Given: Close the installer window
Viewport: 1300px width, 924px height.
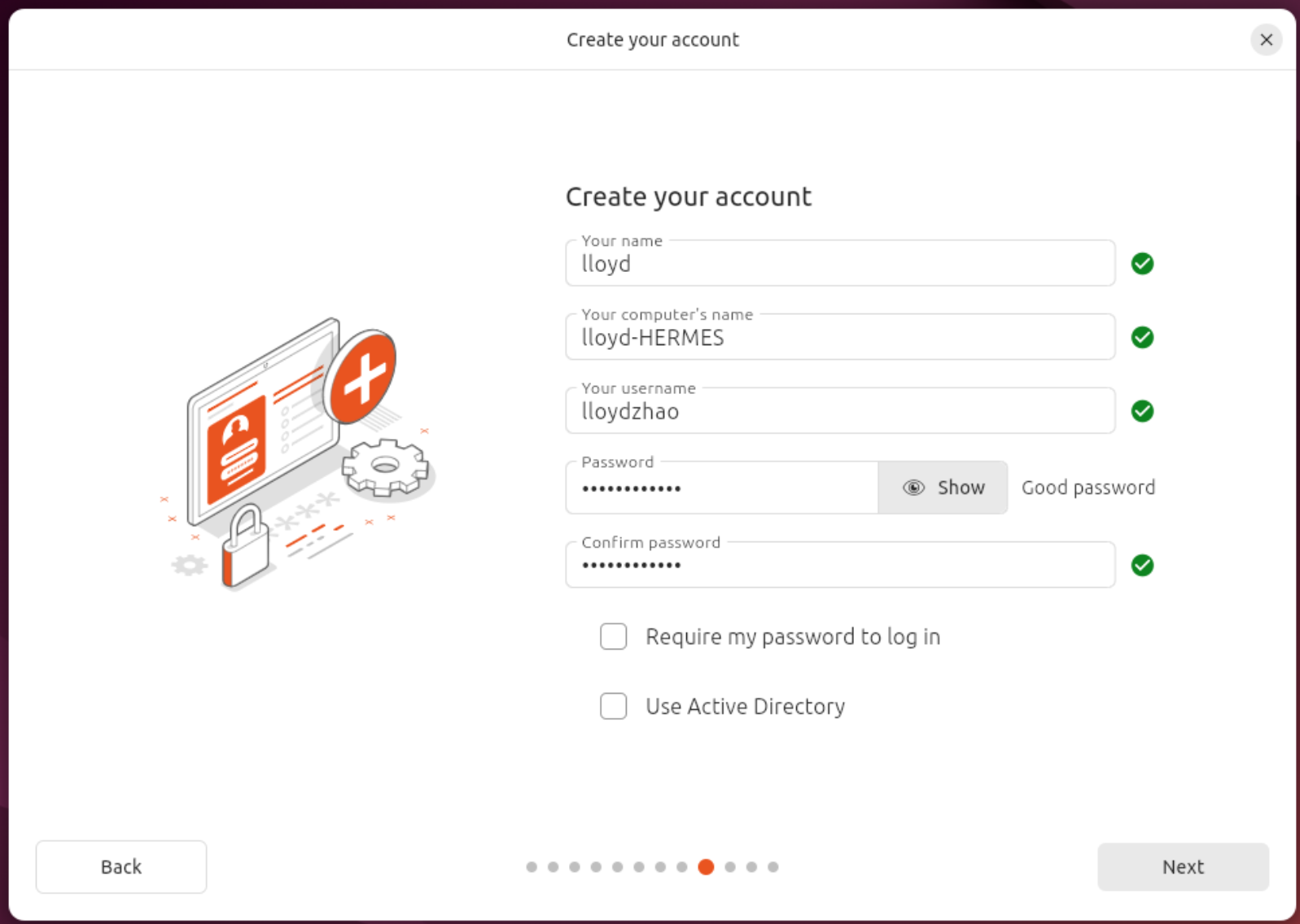Looking at the screenshot, I should point(1266,40).
